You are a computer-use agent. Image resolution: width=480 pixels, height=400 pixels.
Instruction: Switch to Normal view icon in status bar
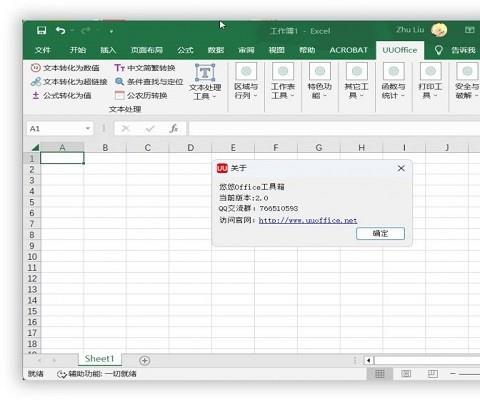pyautogui.click(x=380, y=374)
